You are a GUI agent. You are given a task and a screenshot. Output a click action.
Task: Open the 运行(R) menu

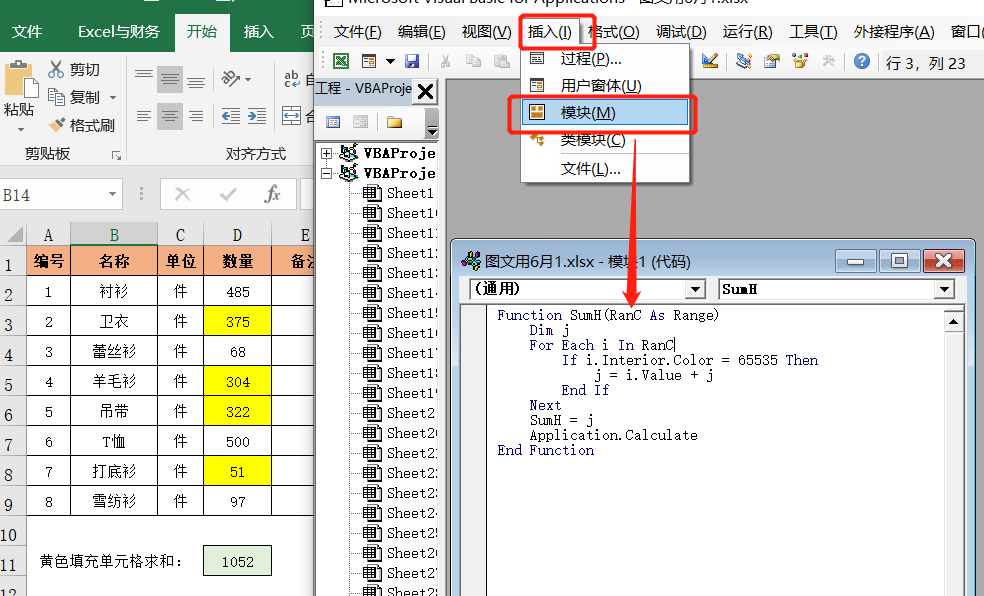pyautogui.click(x=747, y=32)
